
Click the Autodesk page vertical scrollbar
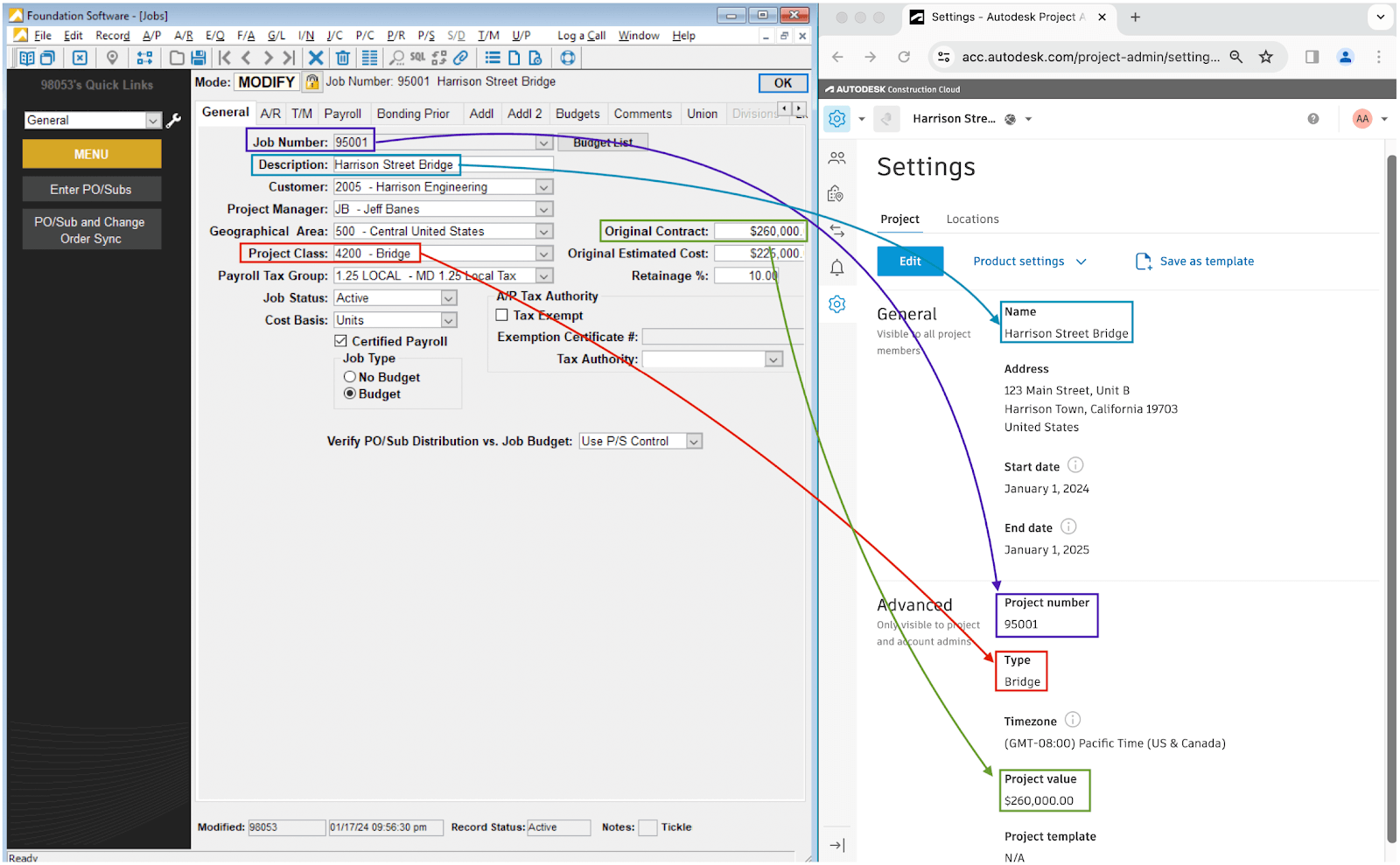coord(1391,499)
